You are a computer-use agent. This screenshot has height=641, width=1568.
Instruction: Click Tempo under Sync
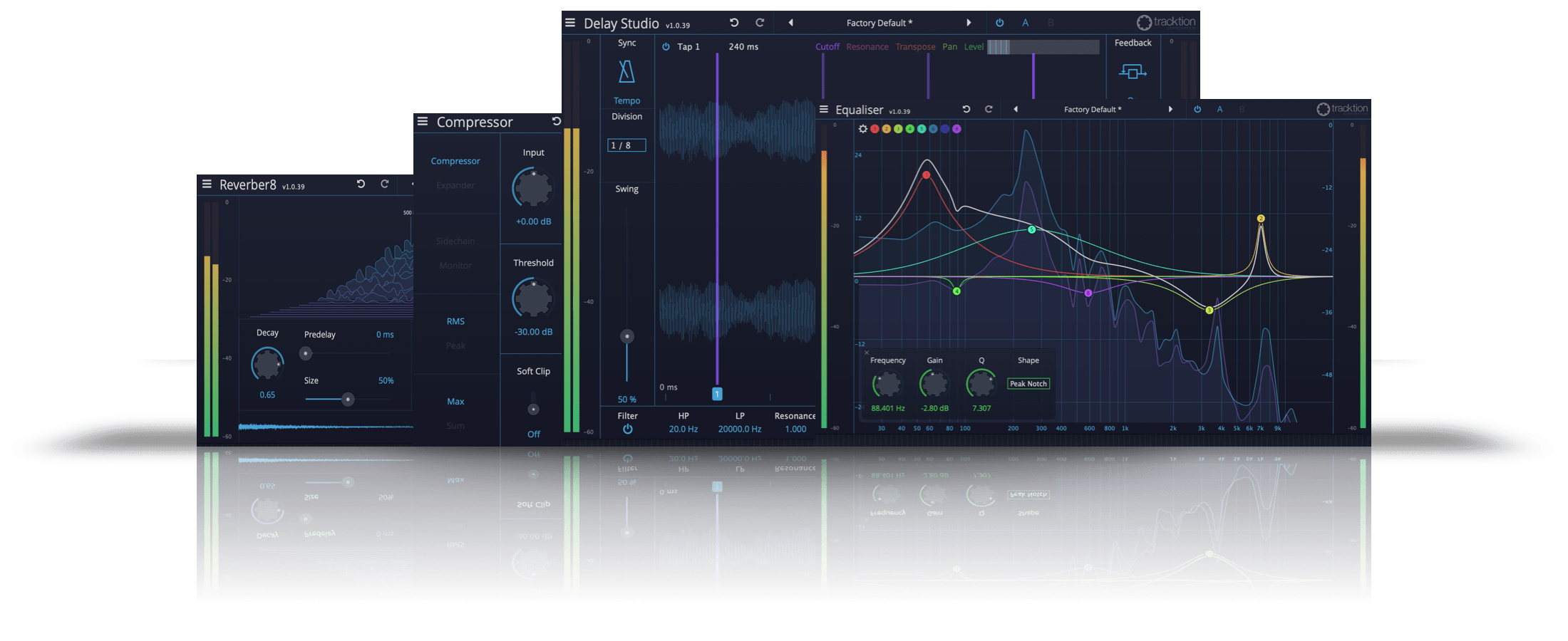[626, 100]
